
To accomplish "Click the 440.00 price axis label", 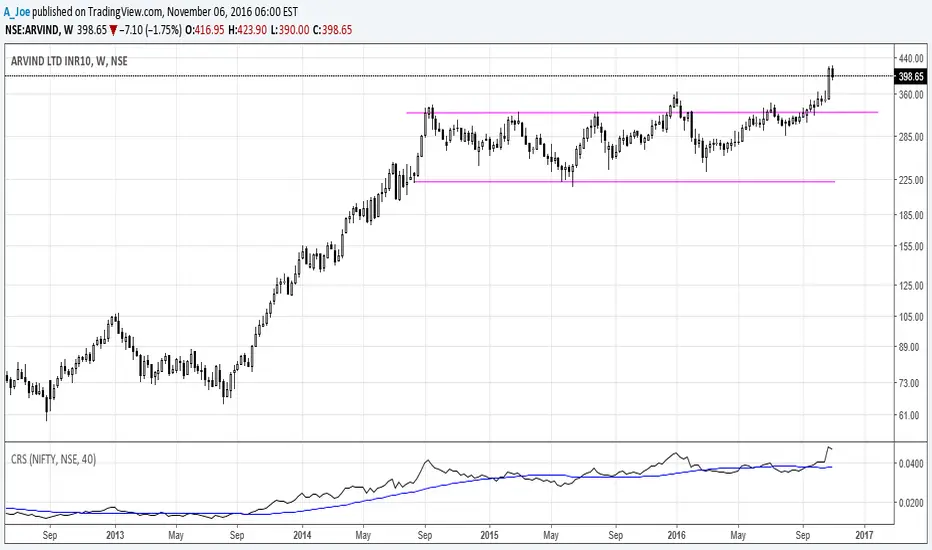I will [911, 58].
